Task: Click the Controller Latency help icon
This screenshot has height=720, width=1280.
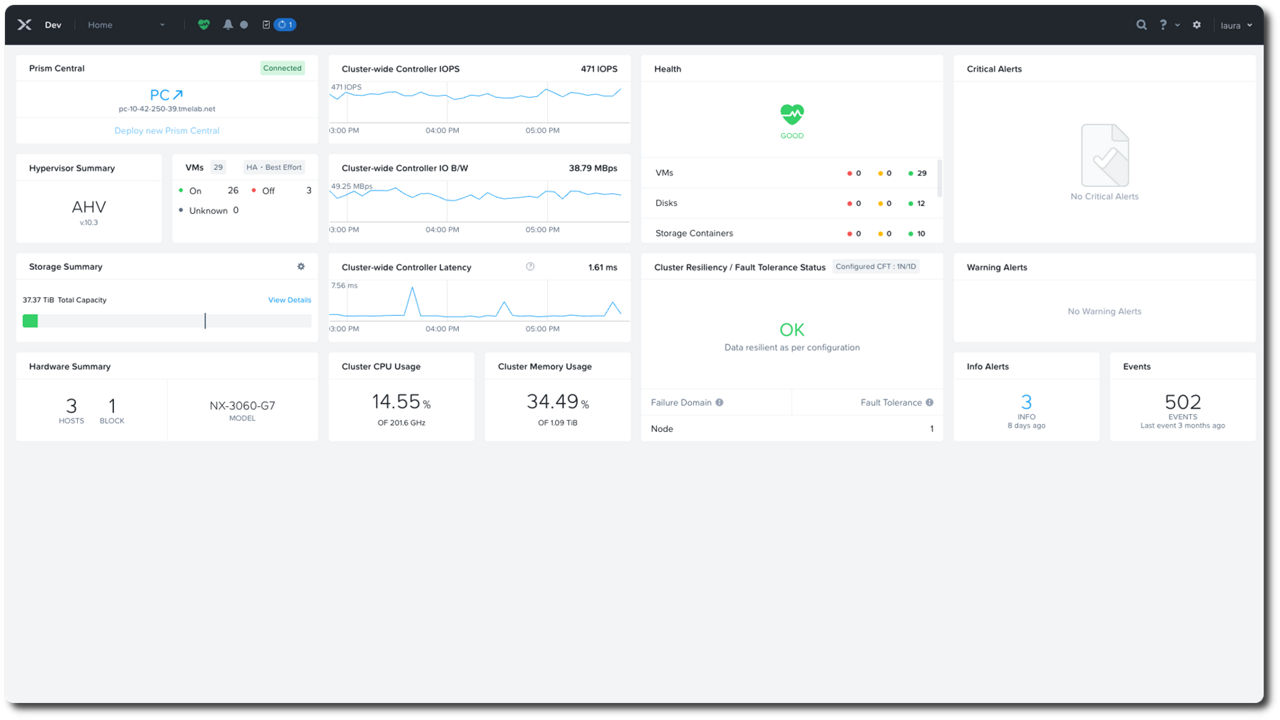Action: [x=530, y=267]
